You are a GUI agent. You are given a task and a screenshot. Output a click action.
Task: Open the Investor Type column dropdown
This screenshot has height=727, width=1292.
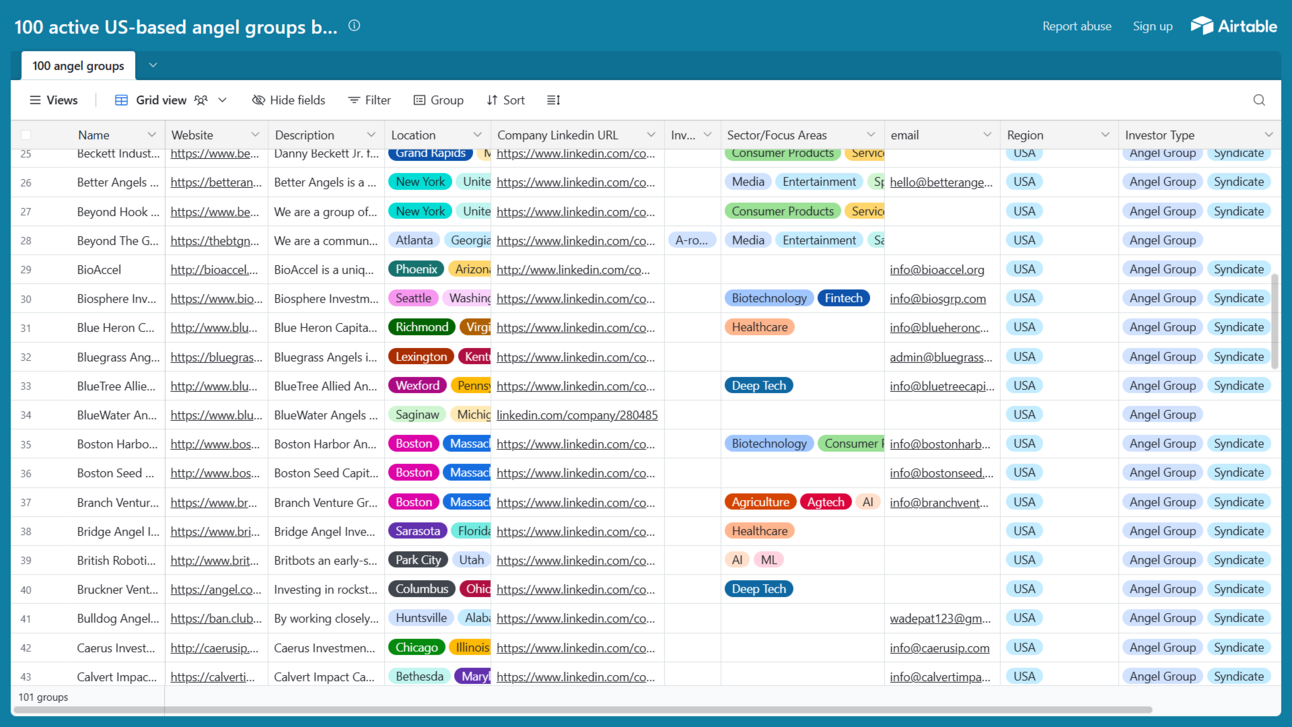pos(1269,135)
